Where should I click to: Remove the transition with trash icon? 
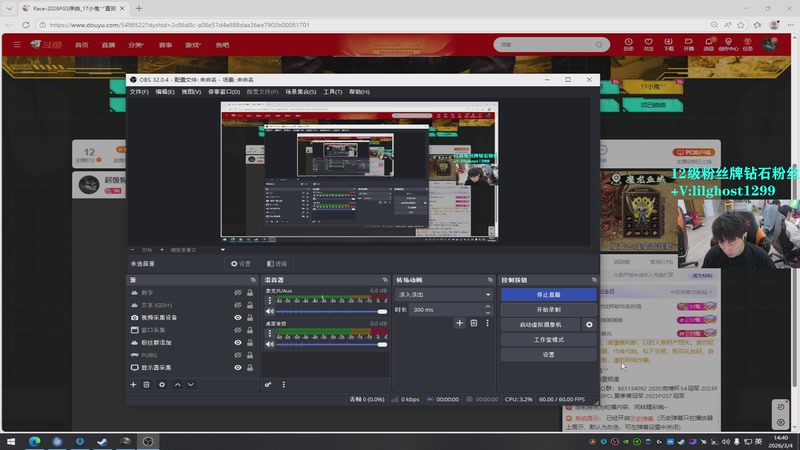tap(473, 323)
